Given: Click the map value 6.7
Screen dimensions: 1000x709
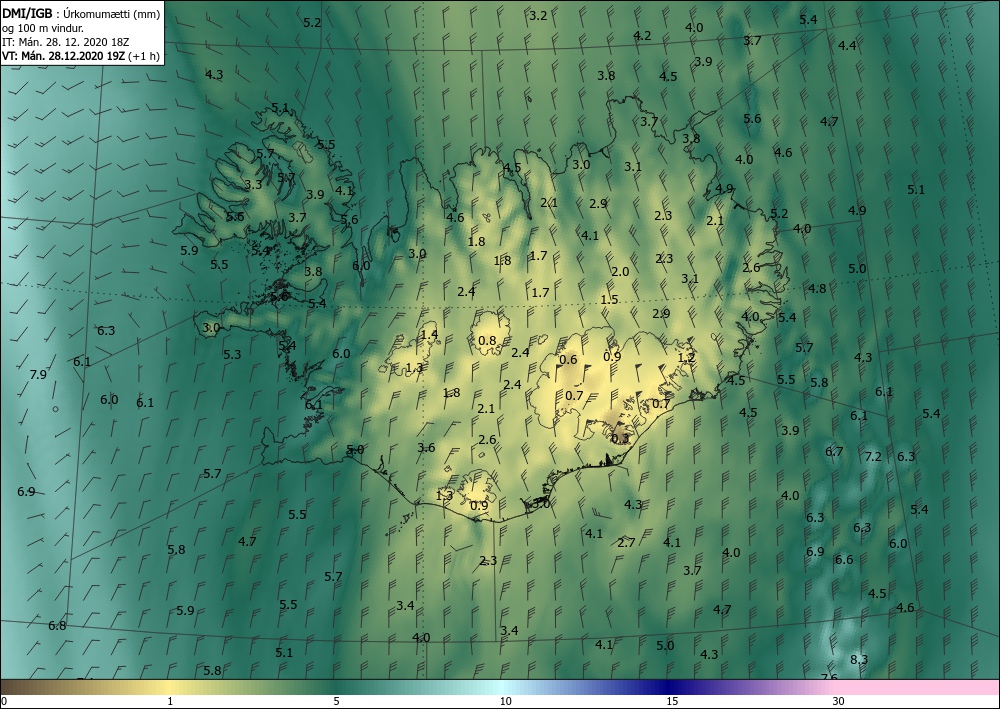Looking at the screenshot, I should (x=834, y=451).
